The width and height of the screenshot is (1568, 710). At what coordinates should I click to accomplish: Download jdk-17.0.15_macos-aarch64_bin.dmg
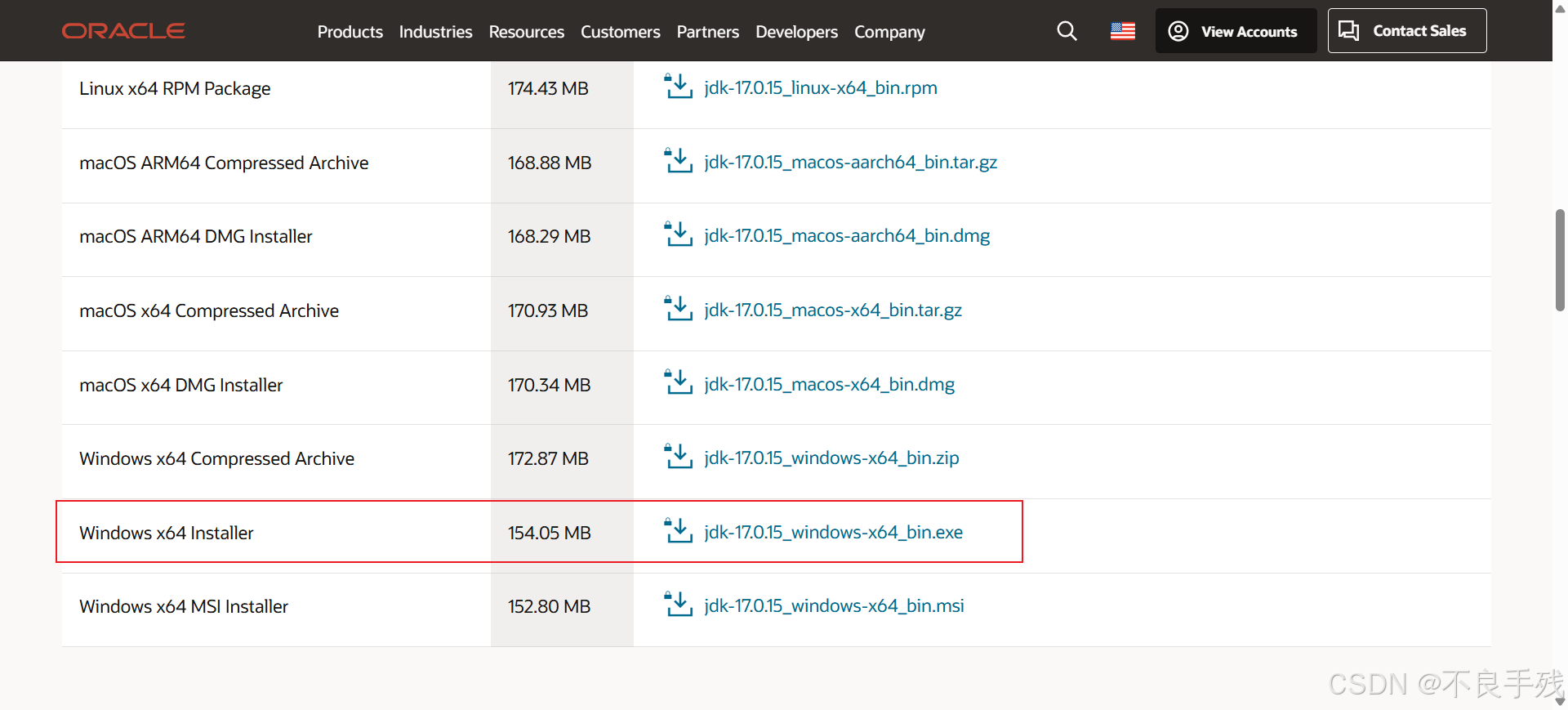click(x=847, y=235)
